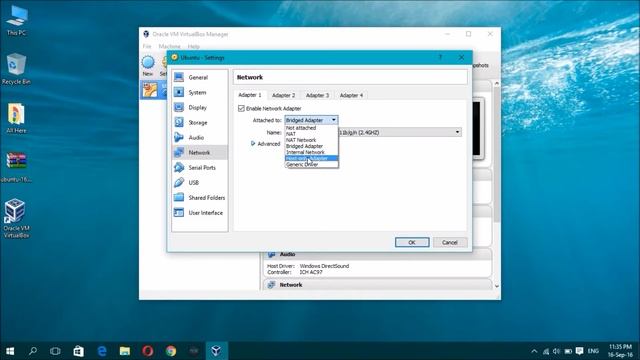Choose Internal Network option
This screenshot has height=360, width=640.
[x=311, y=152]
